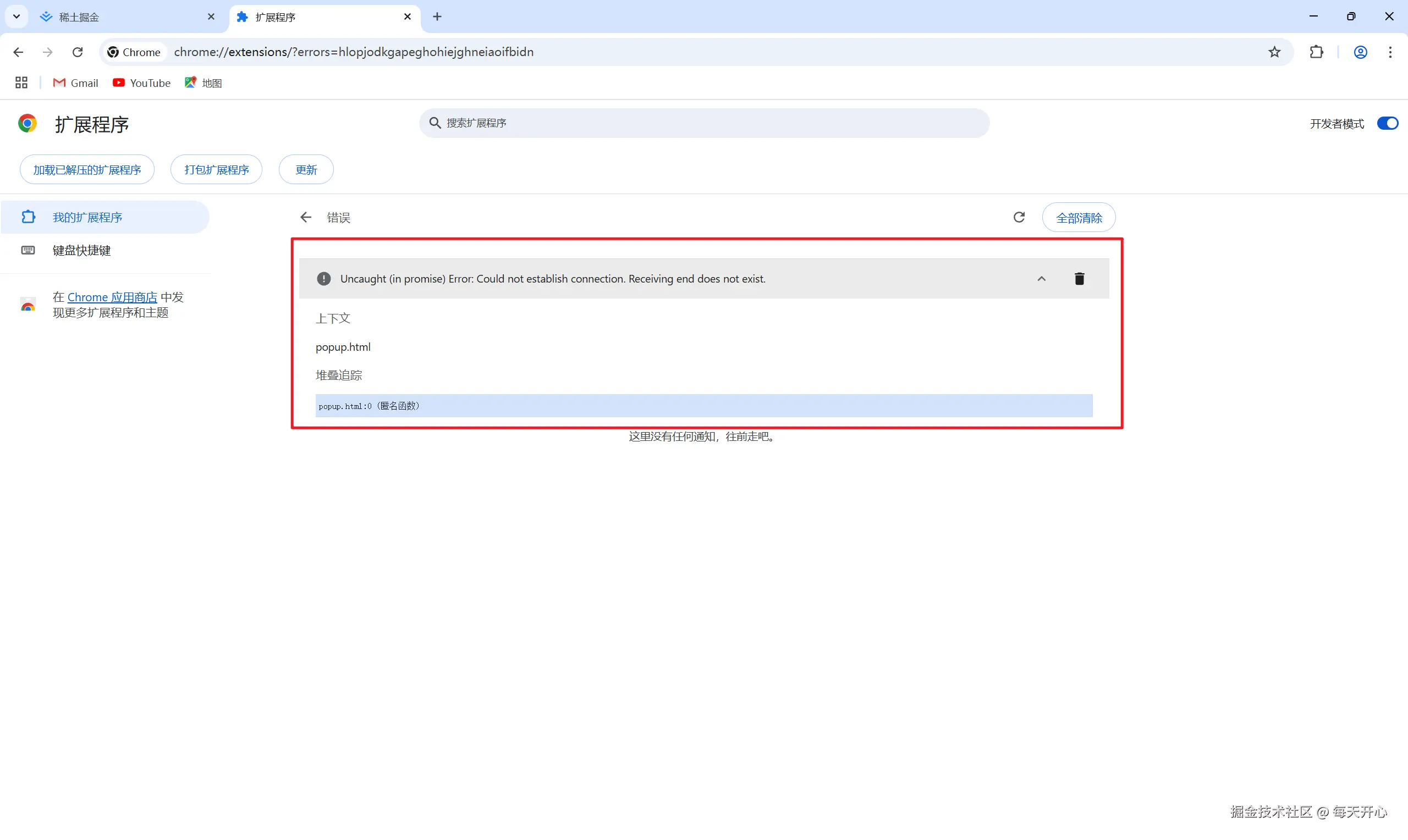This screenshot has height=840, width=1408.
Task: Reload extension errors with the refresh icon
Action: (x=1019, y=217)
